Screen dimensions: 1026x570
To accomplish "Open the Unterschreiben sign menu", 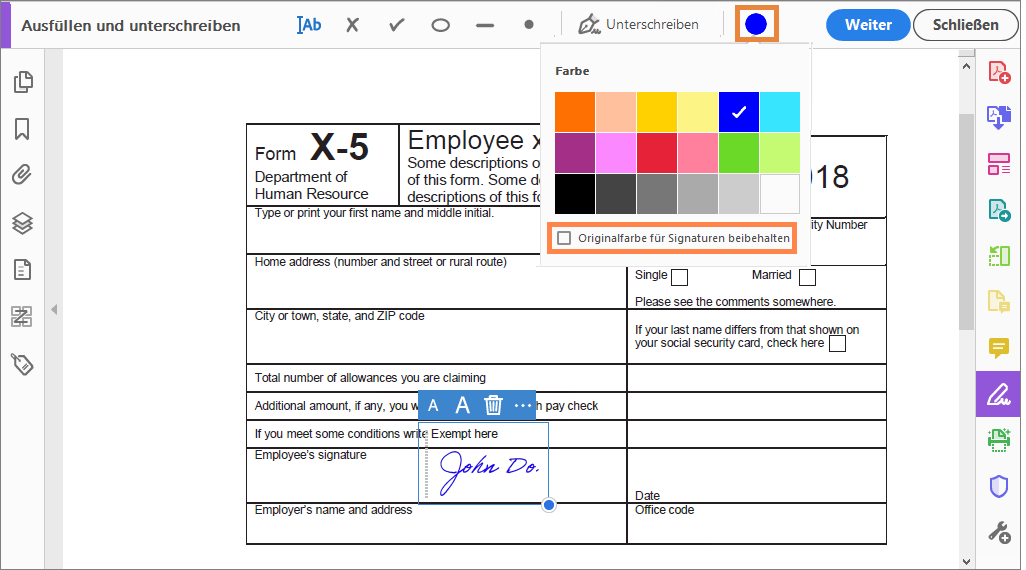I will [638, 25].
